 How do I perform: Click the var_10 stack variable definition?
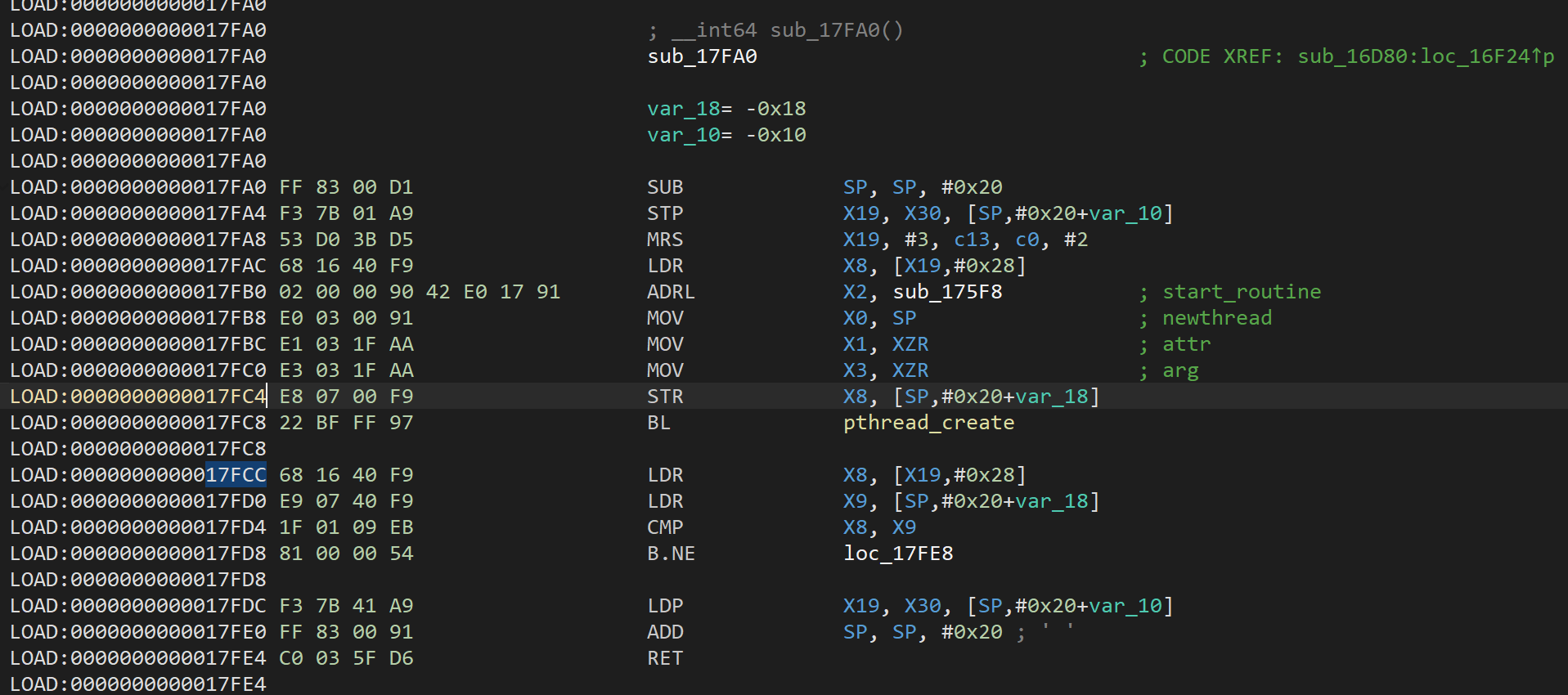point(683,135)
